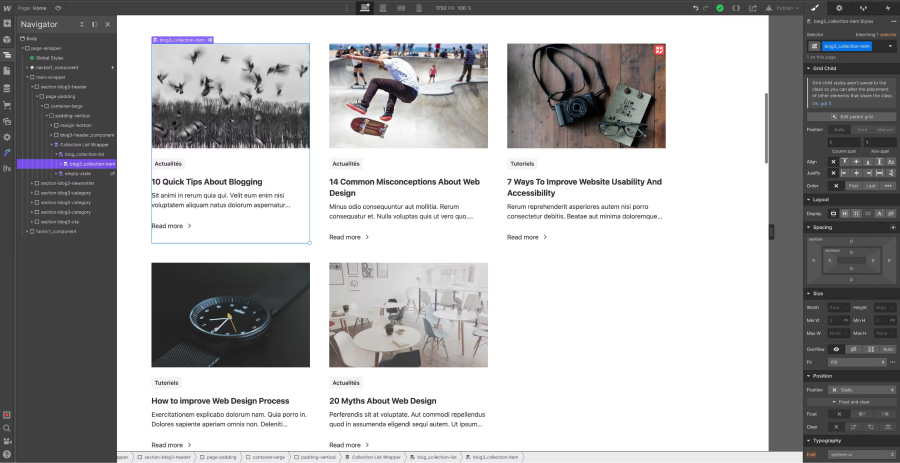Open the Position Static dropdown
The image size is (900, 463).
point(862,390)
